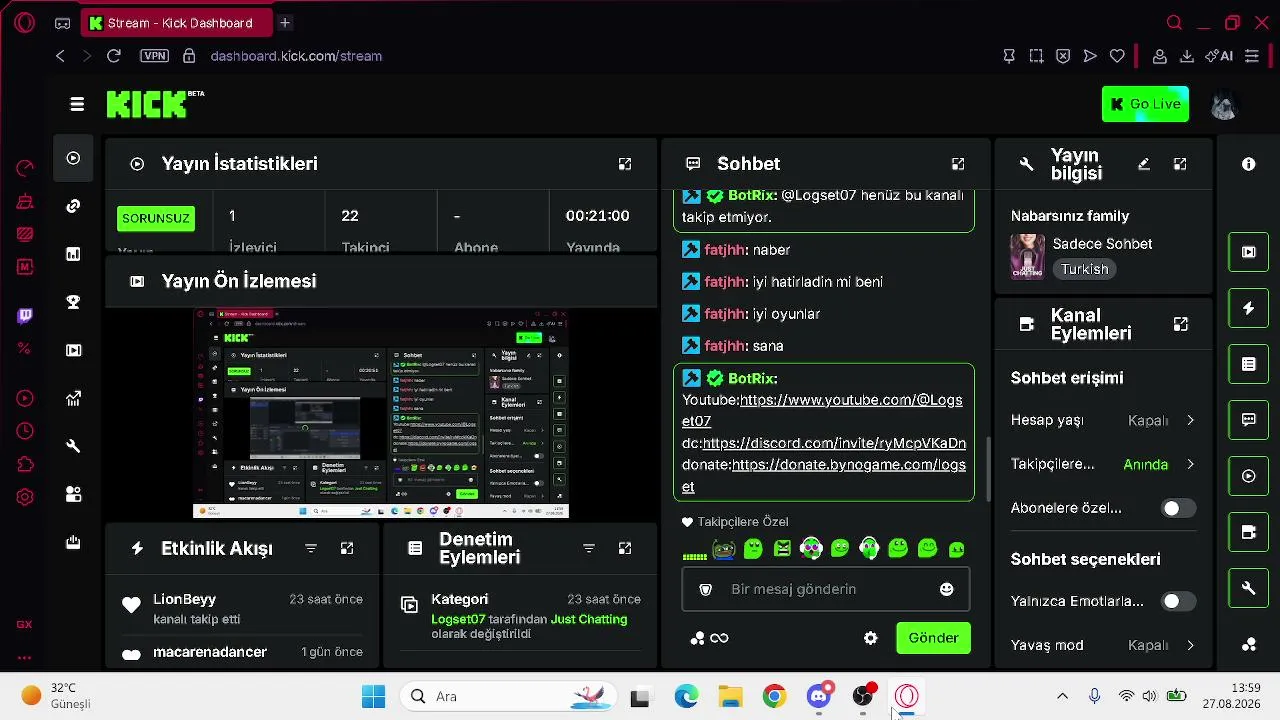Open a new browser tab
This screenshot has height=720, width=1280.
click(x=285, y=23)
